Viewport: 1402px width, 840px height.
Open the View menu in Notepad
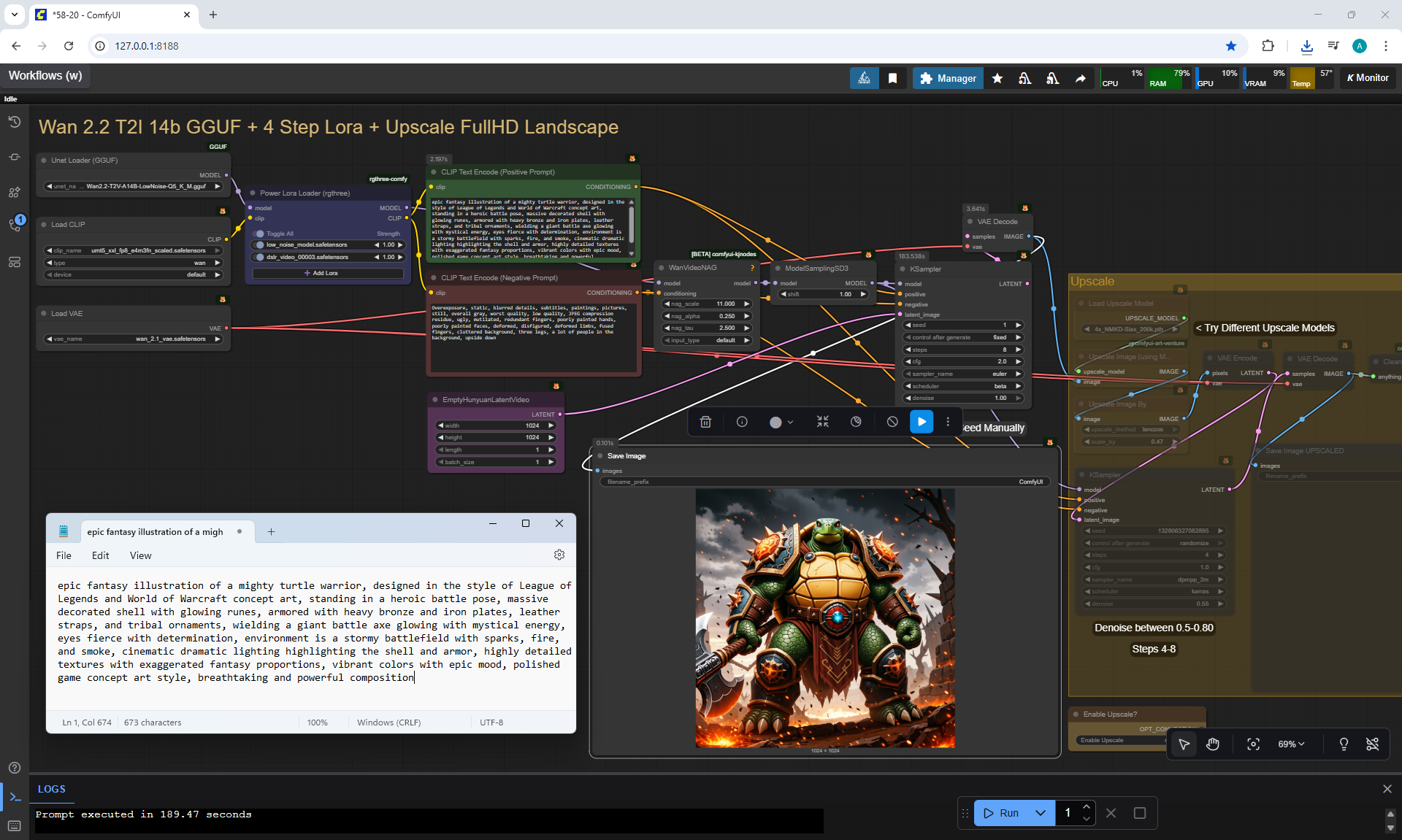tap(140, 555)
